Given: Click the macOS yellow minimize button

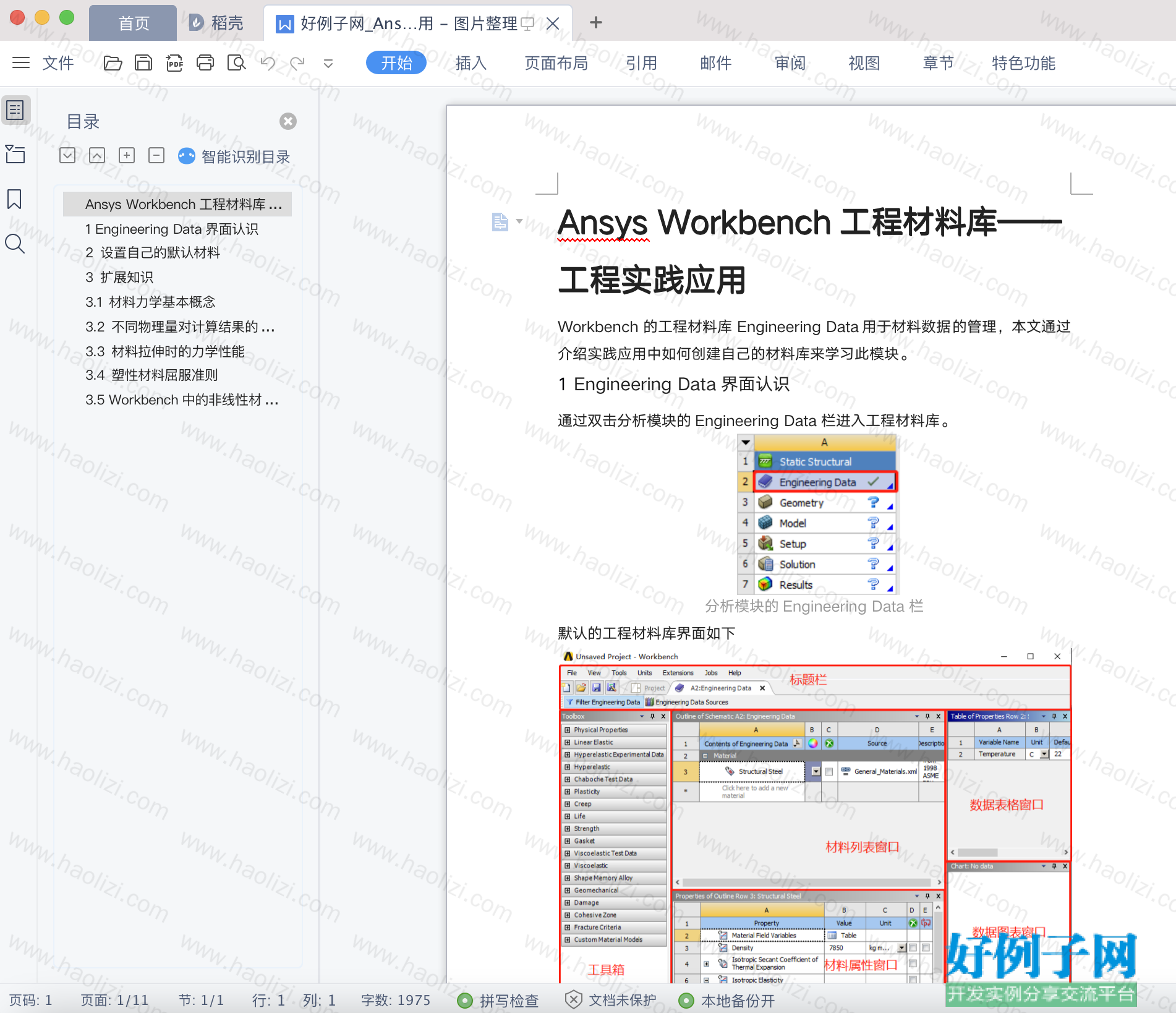Looking at the screenshot, I should tap(42, 17).
